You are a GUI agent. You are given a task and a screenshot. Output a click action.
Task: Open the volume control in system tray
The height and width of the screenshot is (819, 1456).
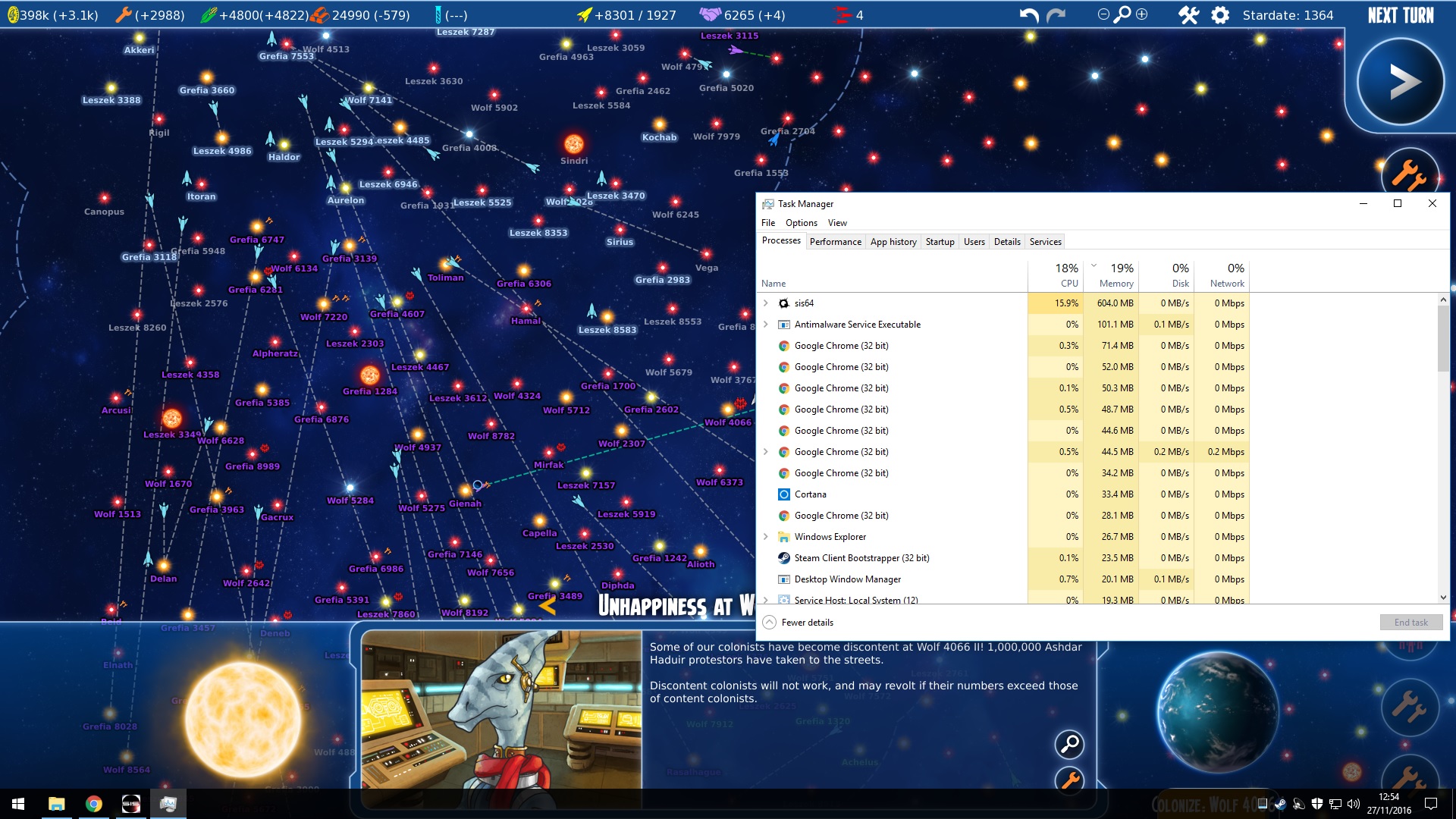point(1354,804)
